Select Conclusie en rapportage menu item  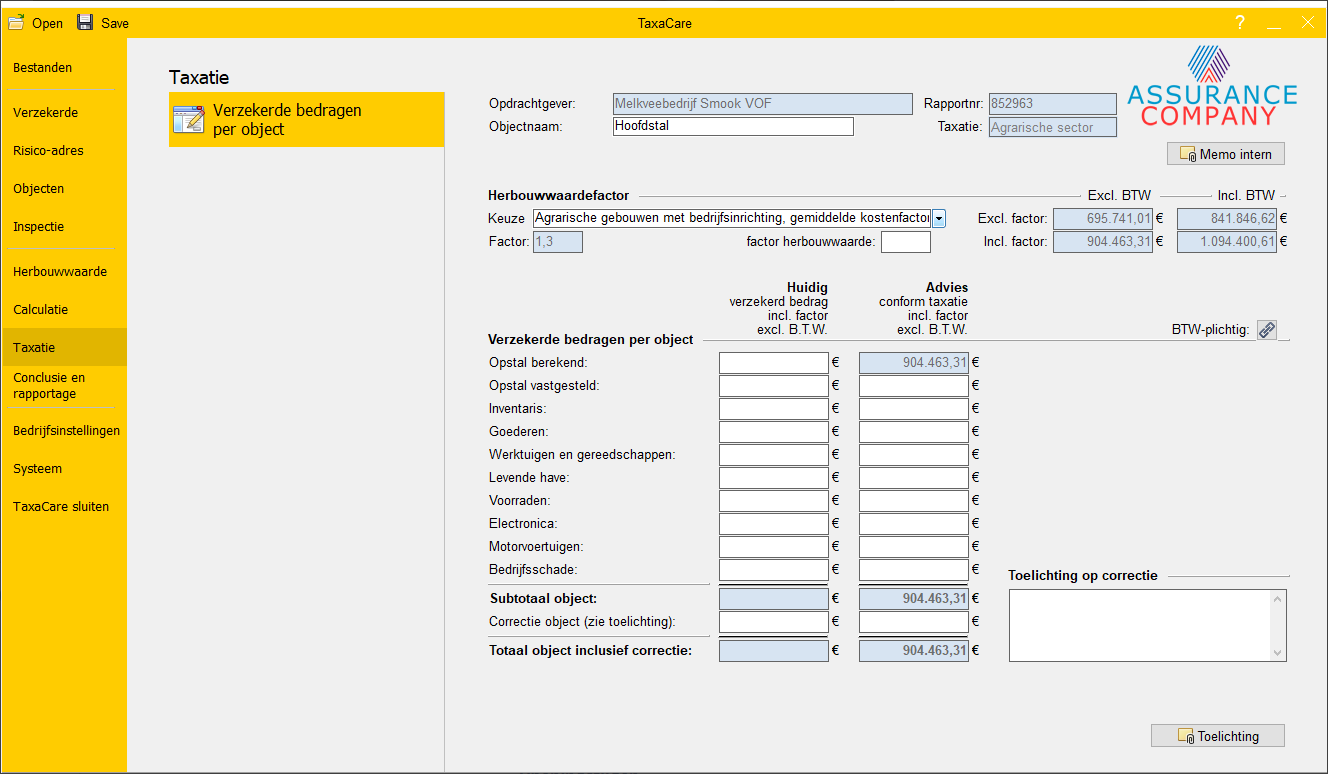[49, 386]
